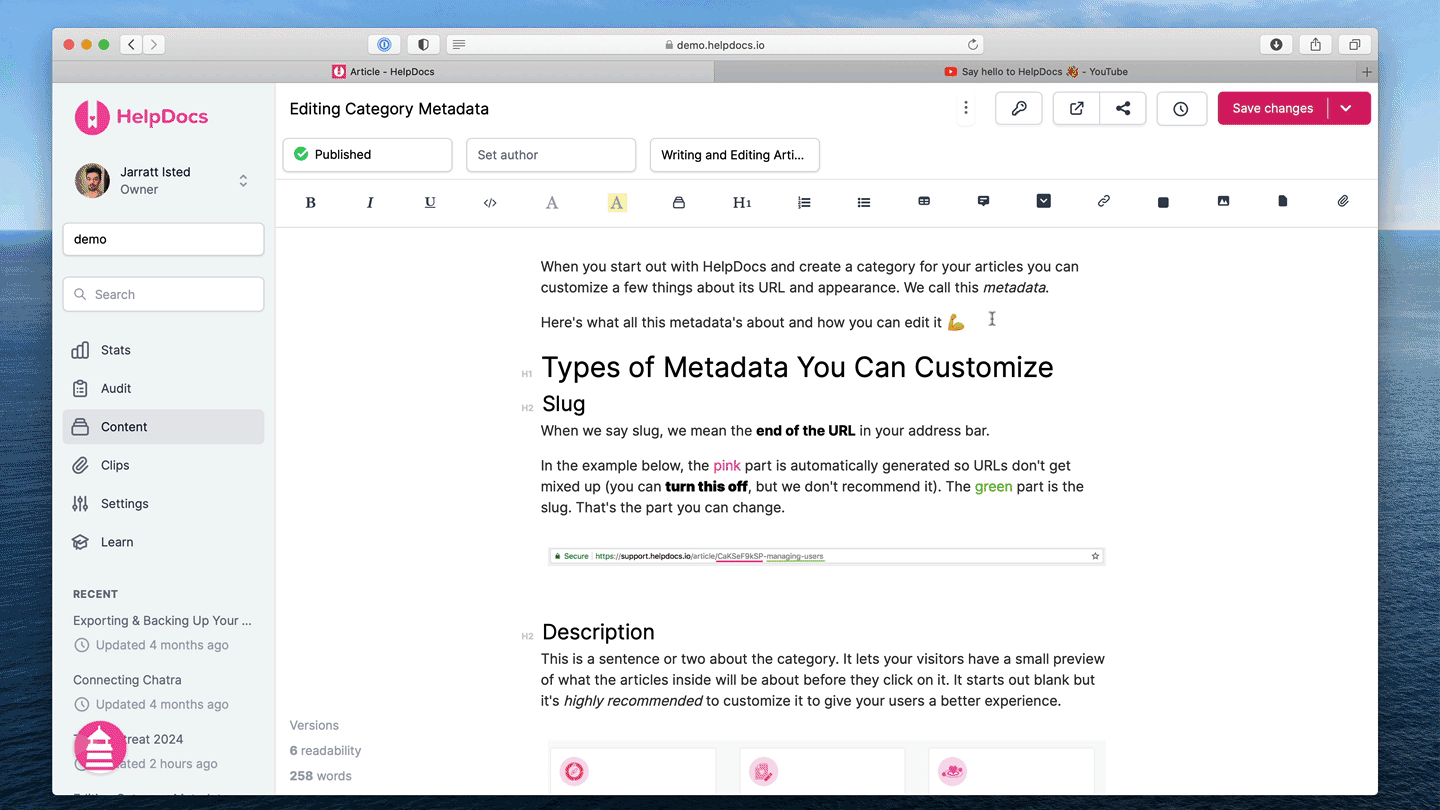
Task: Click the Versions link
Action: pyautogui.click(x=314, y=725)
